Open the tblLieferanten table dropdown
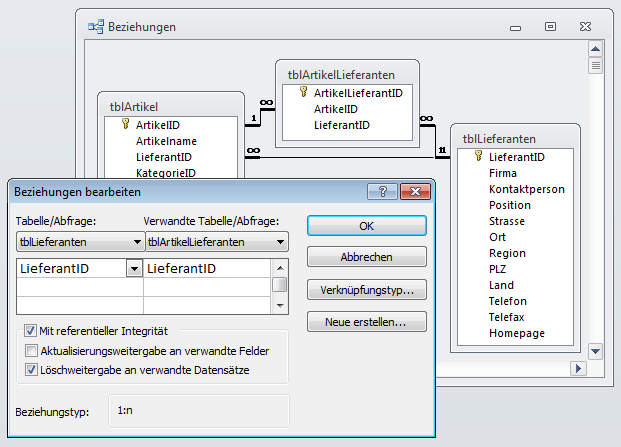621x447 pixels. coord(136,242)
